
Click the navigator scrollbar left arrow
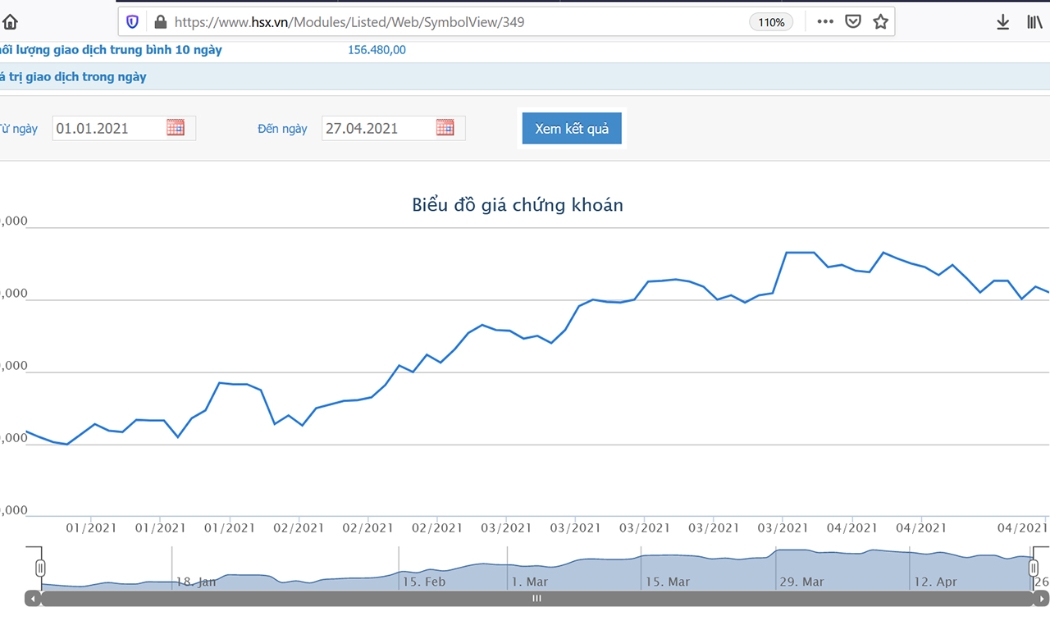click(x=33, y=599)
